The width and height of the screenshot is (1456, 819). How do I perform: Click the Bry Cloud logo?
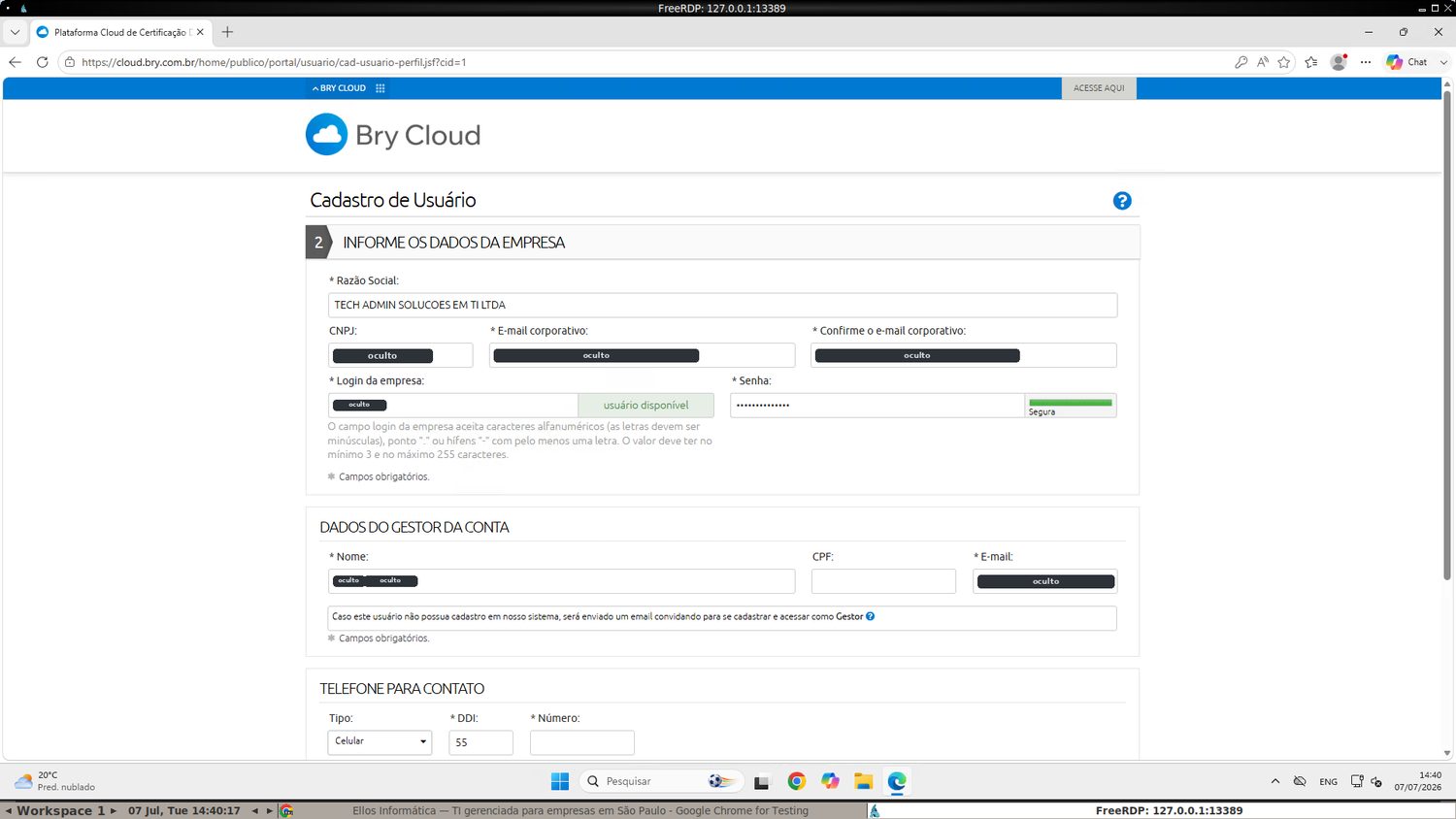[393, 135]
